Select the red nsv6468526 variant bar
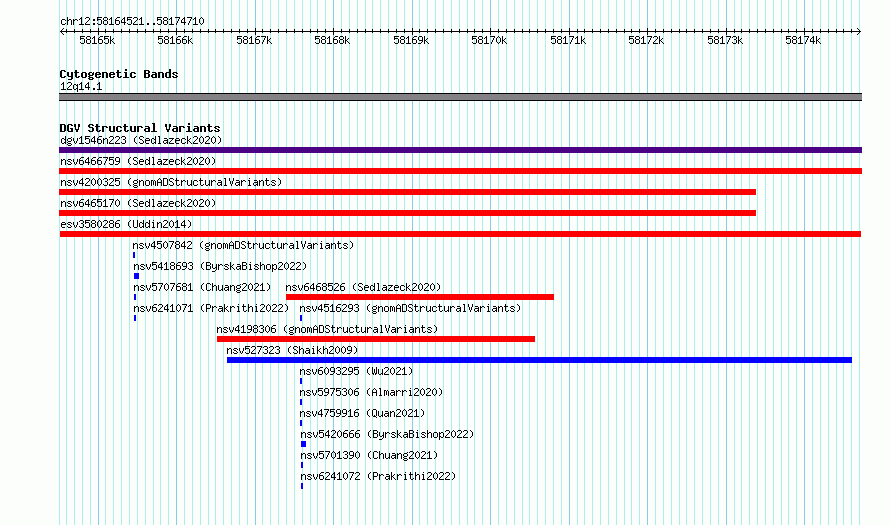890x525 pixels. tap(419, 297)
